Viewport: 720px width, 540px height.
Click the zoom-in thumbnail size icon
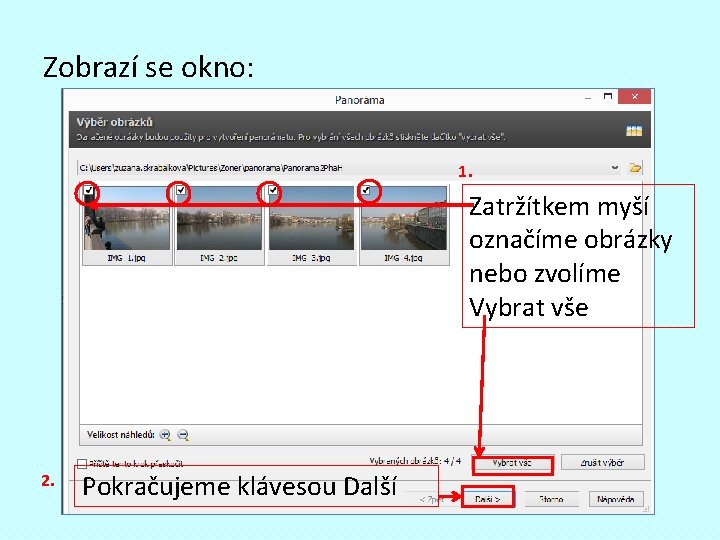[165, 434]
